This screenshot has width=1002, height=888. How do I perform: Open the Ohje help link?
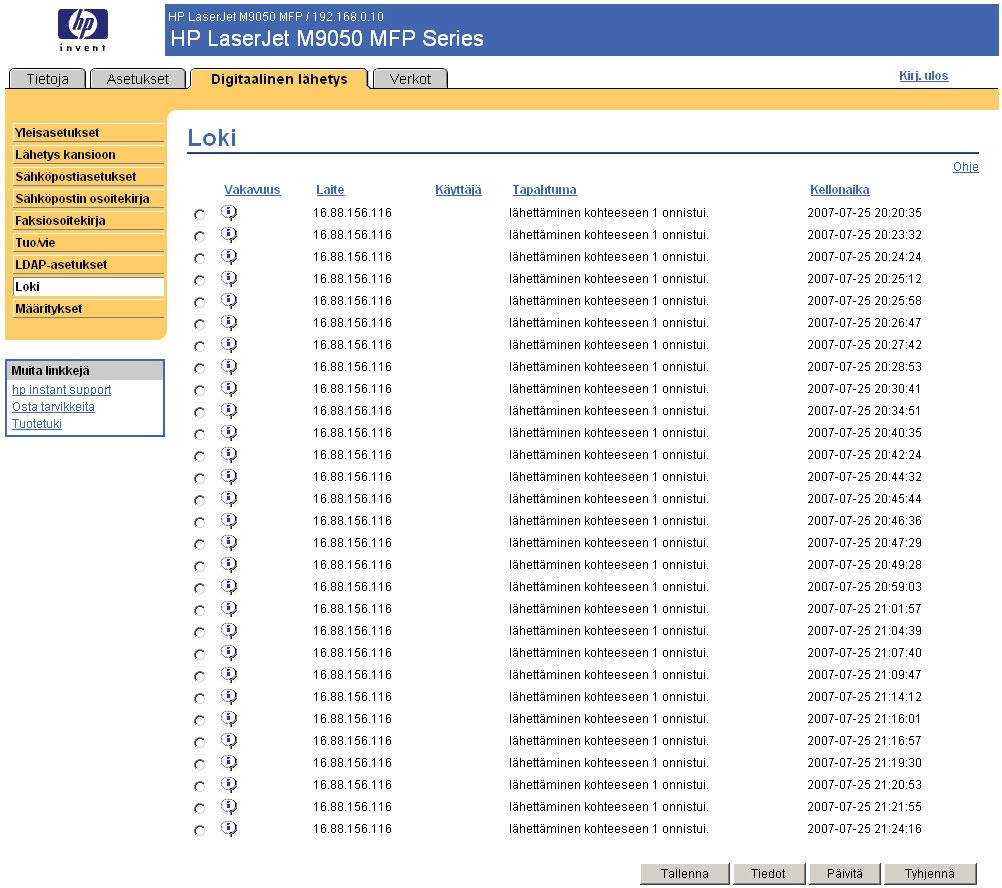[x=966, y=167]
